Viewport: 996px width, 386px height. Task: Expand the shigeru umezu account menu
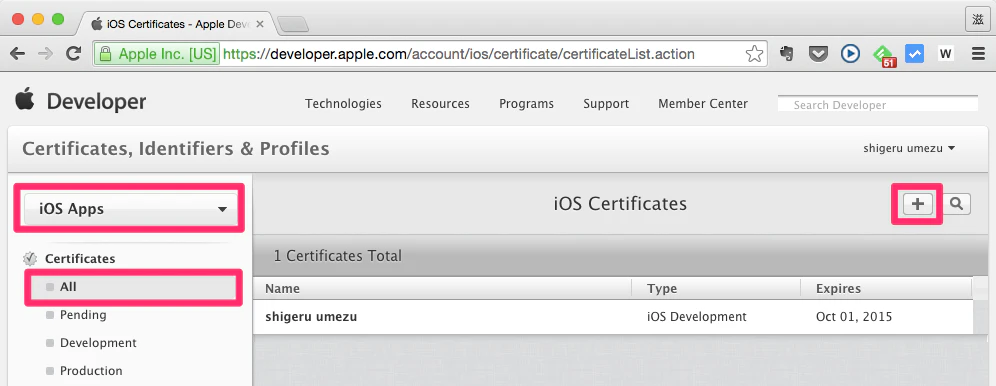909,149
